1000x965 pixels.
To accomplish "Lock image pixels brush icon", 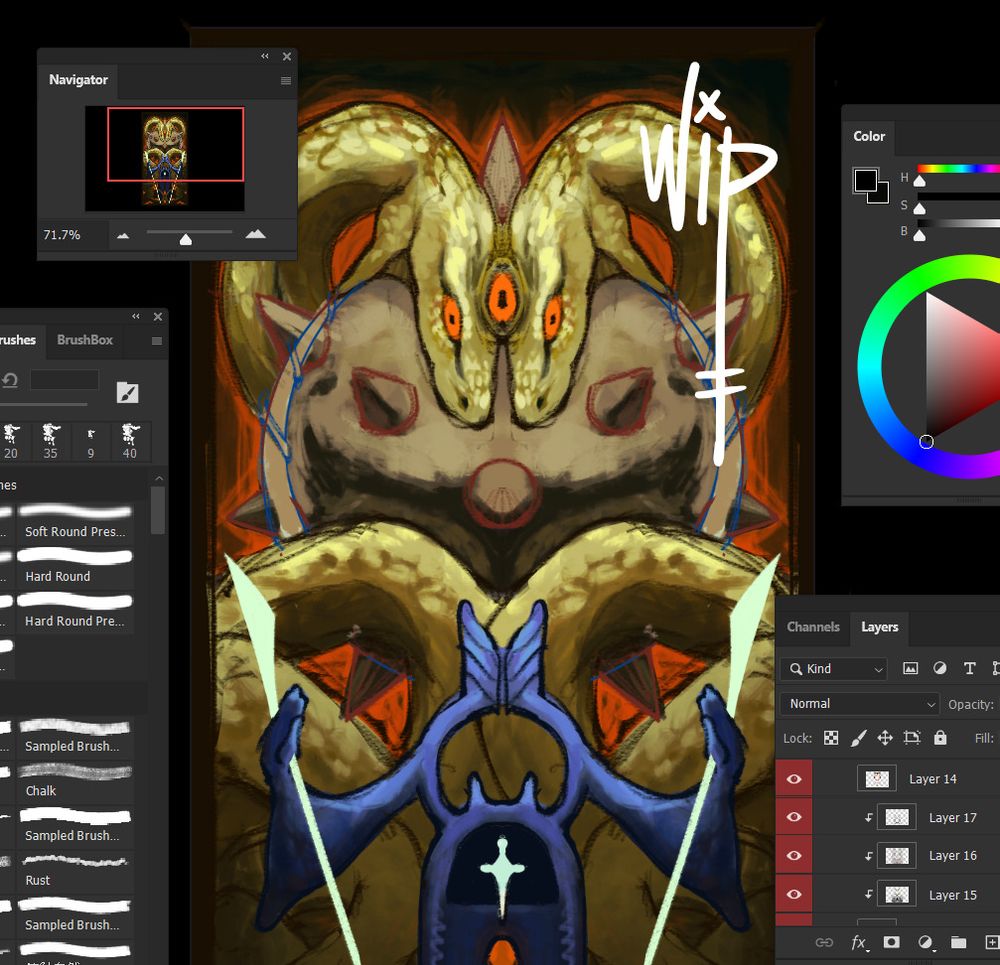I will (858, 738).
